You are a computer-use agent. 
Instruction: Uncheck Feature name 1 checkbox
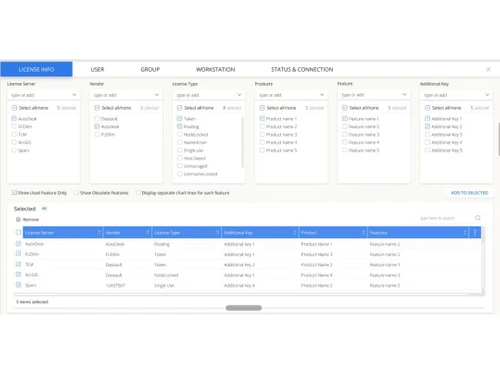coord(345,119)
